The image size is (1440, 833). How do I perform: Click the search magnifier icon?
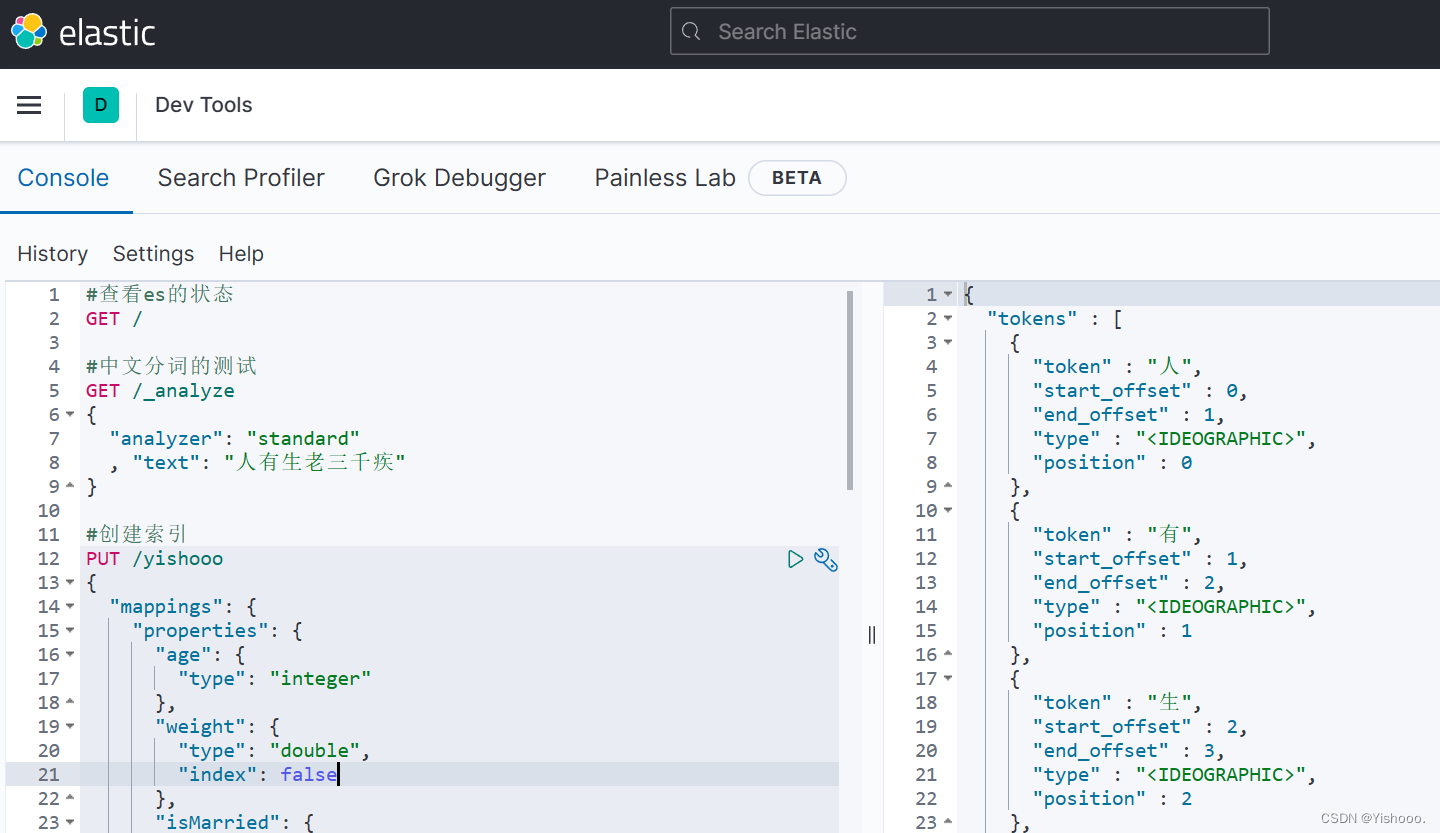click(691, 31)
